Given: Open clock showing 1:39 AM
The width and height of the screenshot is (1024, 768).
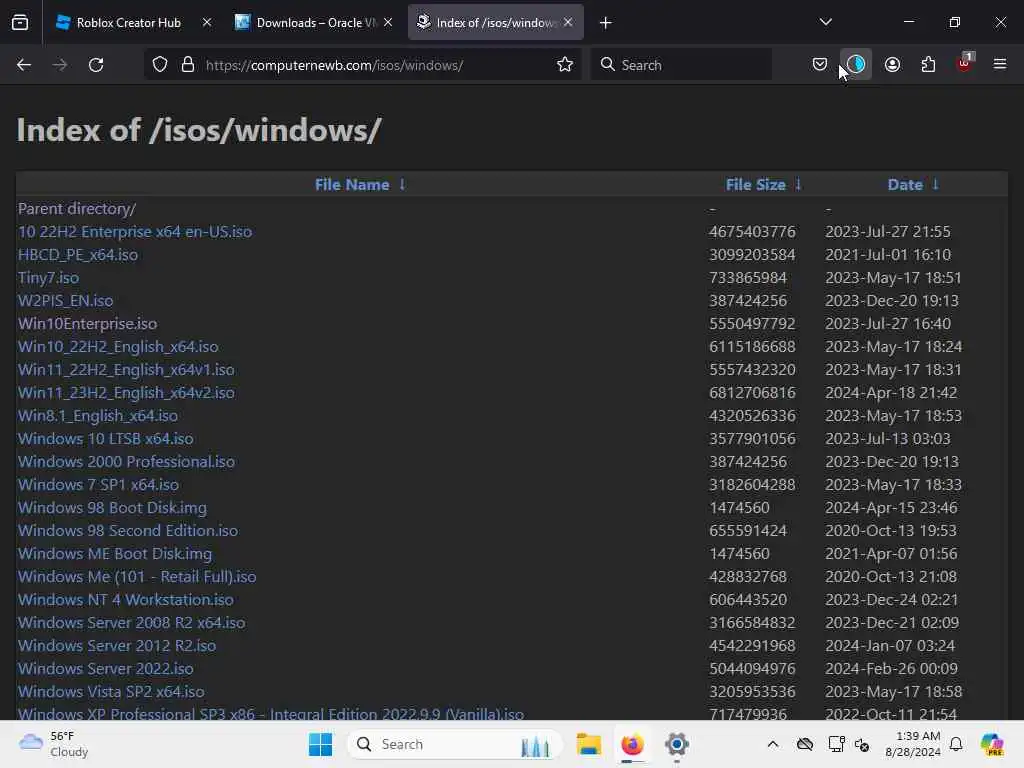Looking at the screenshot, I should tap(913, 744).
